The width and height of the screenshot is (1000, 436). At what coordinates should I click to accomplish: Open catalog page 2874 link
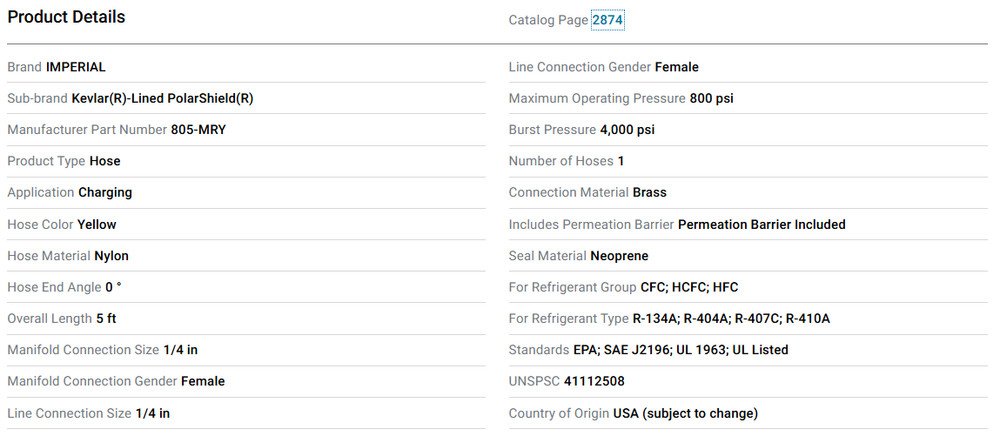click(607, 20)
